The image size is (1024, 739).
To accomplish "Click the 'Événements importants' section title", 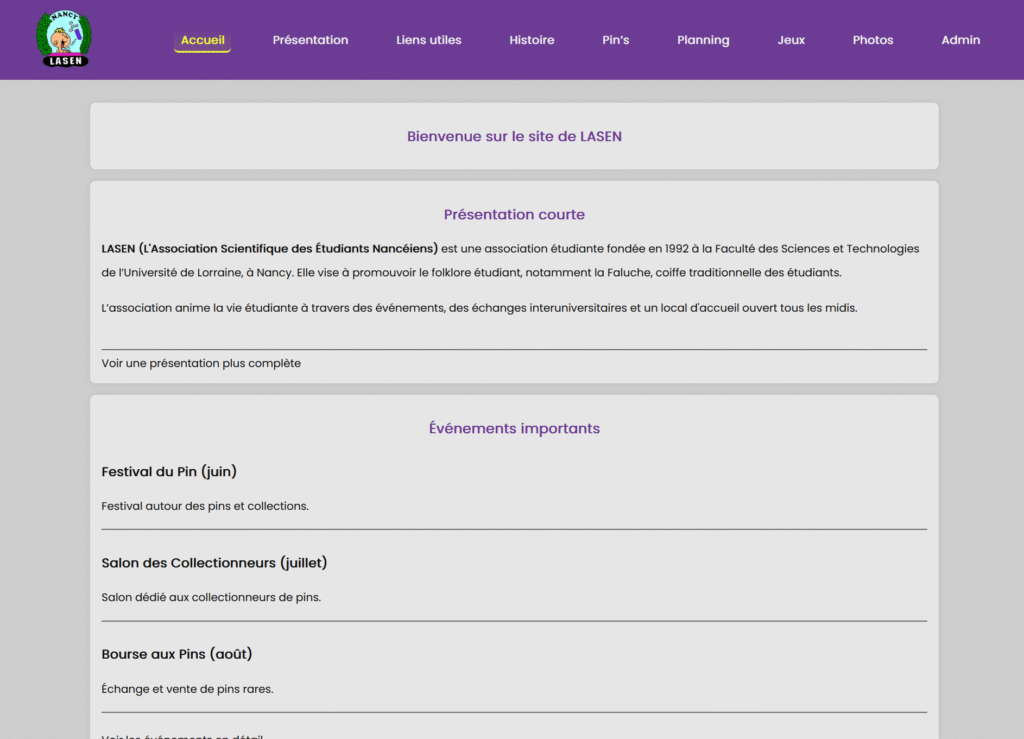I will tap(514, 428).
